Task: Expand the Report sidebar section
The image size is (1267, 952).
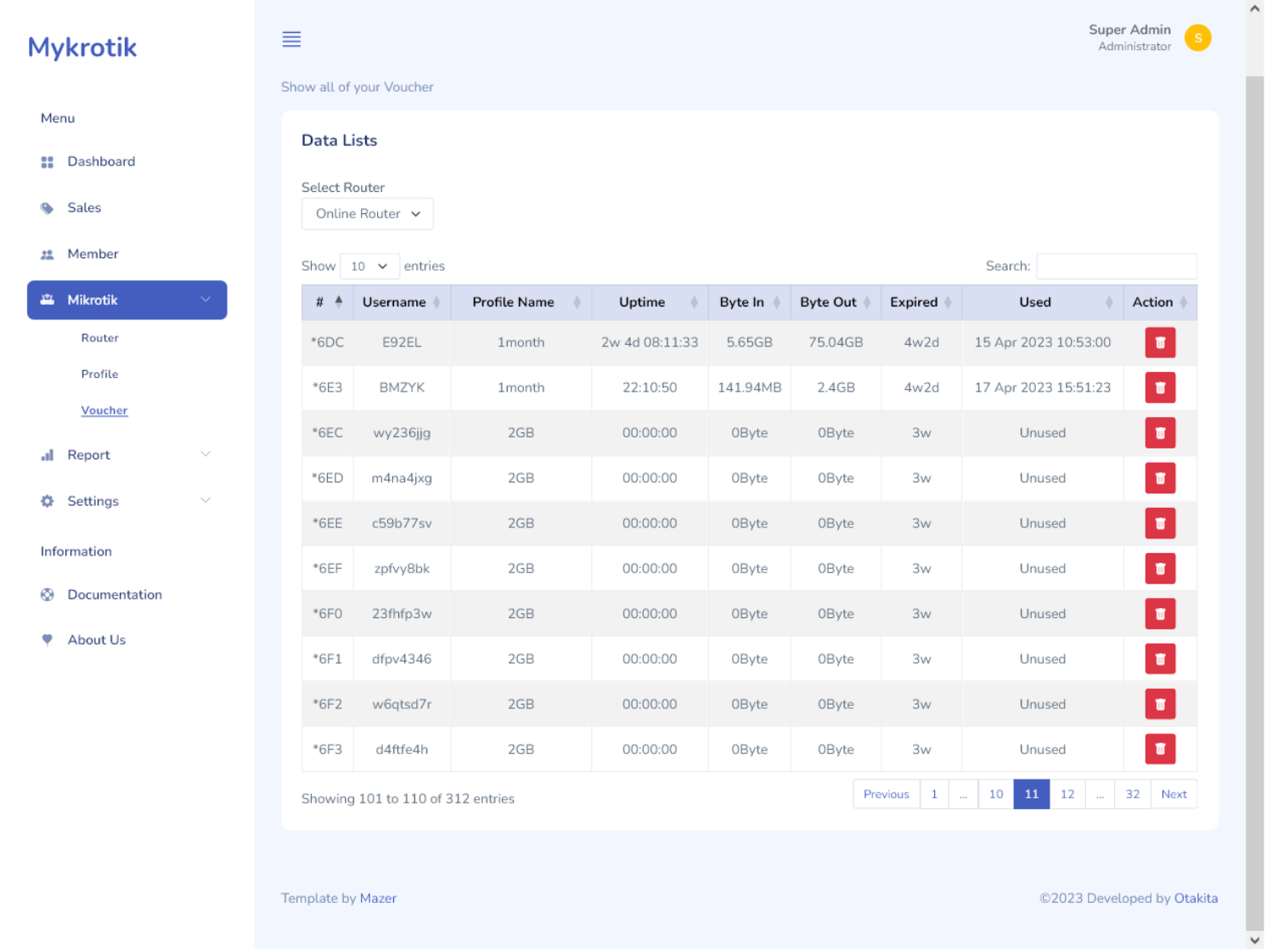Action: click(x=205, y=454)
